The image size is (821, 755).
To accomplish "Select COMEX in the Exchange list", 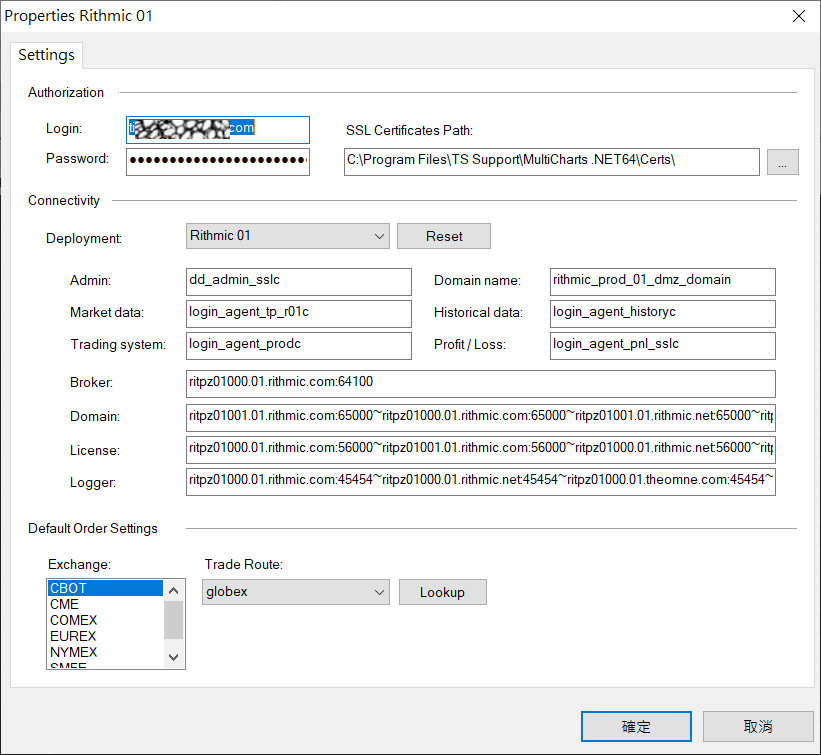I will pyautogui.click(x=105, y=620).
